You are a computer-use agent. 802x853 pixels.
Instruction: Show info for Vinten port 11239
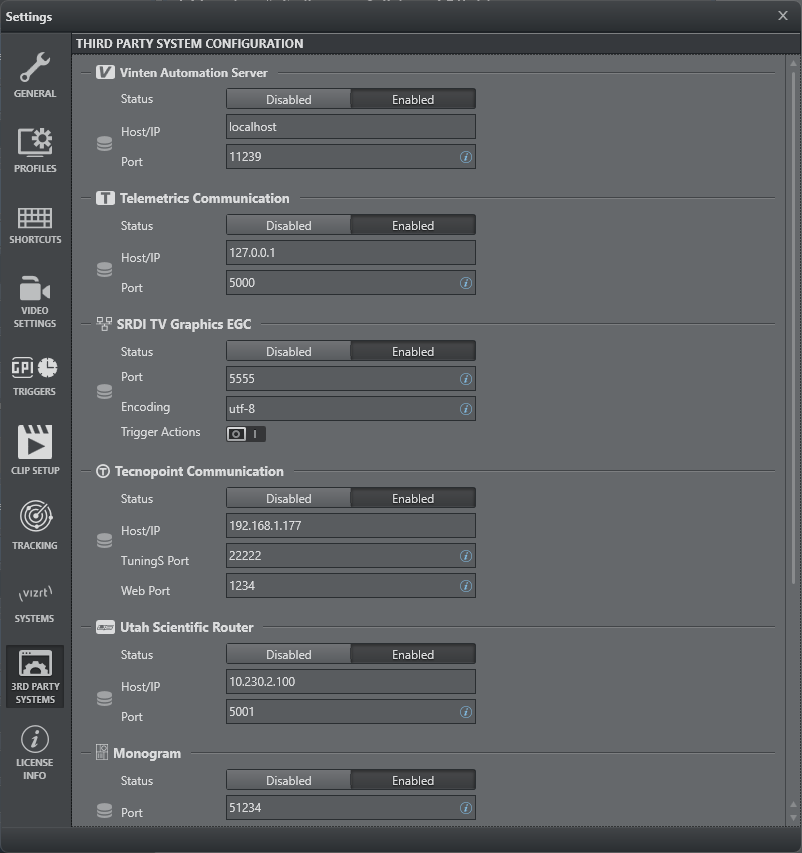(x=466, y=157)
